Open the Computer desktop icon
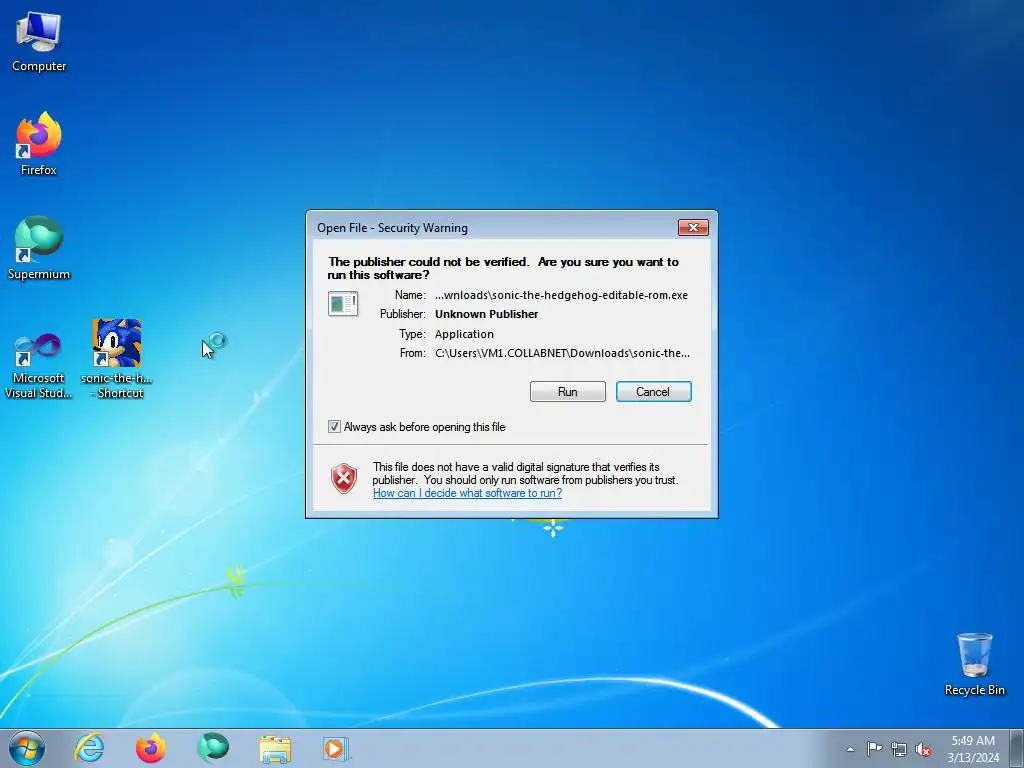The image size is (1024, 768). pos(39,42)
